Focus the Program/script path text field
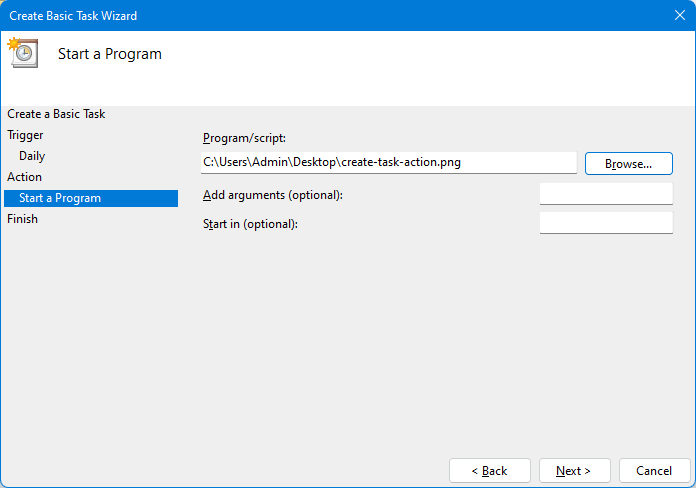This screenshot has height=488, width=696. [388, 163]
